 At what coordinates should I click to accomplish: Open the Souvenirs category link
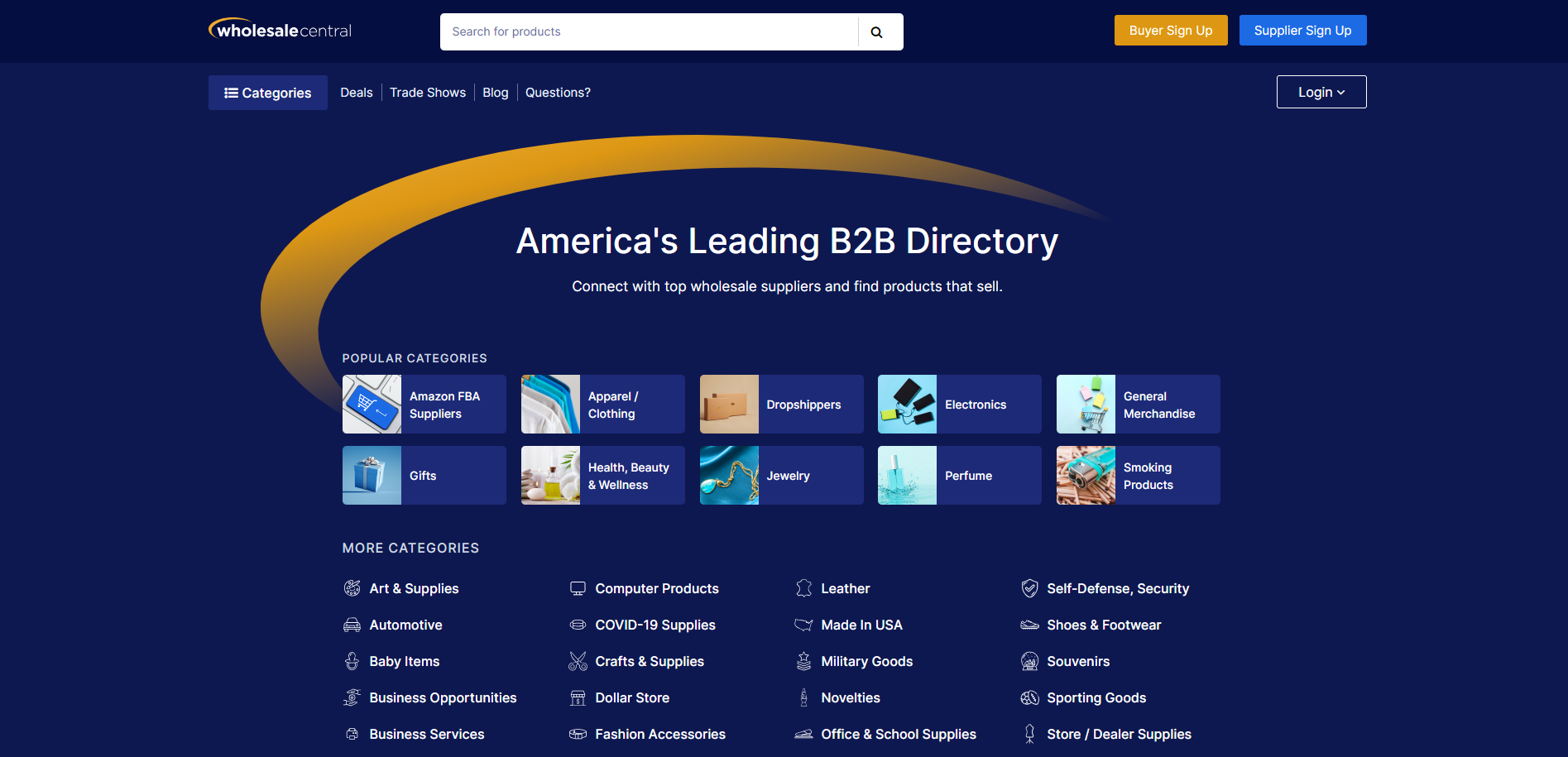click(1078, 661)
